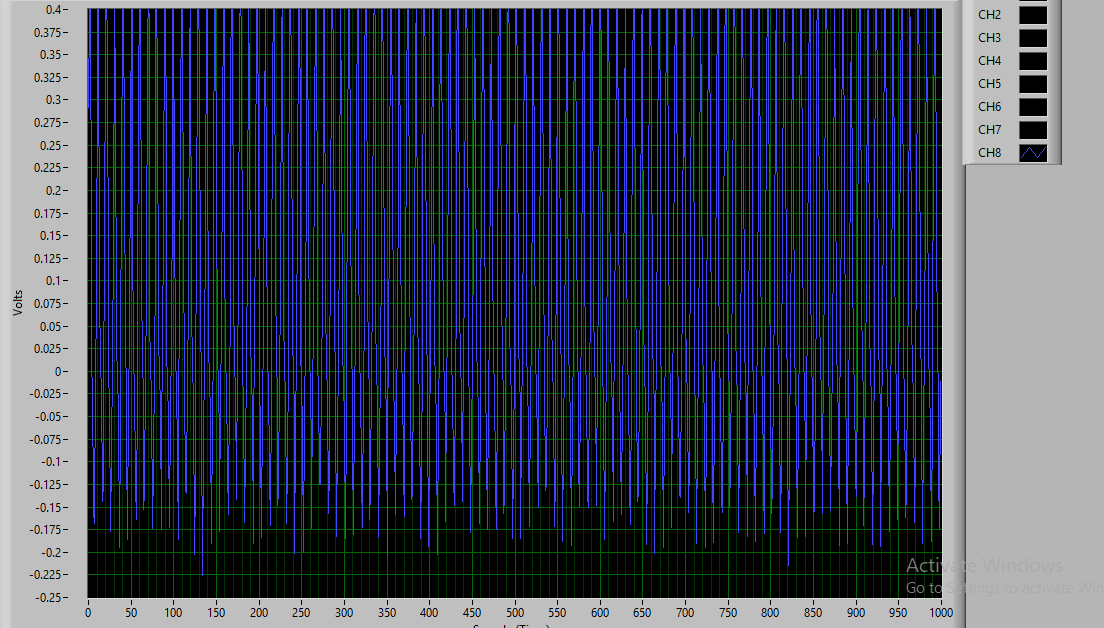This screenshot has height=628, width=1104.
Task: Open the blue CH8 plot line swatch
Action: coord(1033,153)
